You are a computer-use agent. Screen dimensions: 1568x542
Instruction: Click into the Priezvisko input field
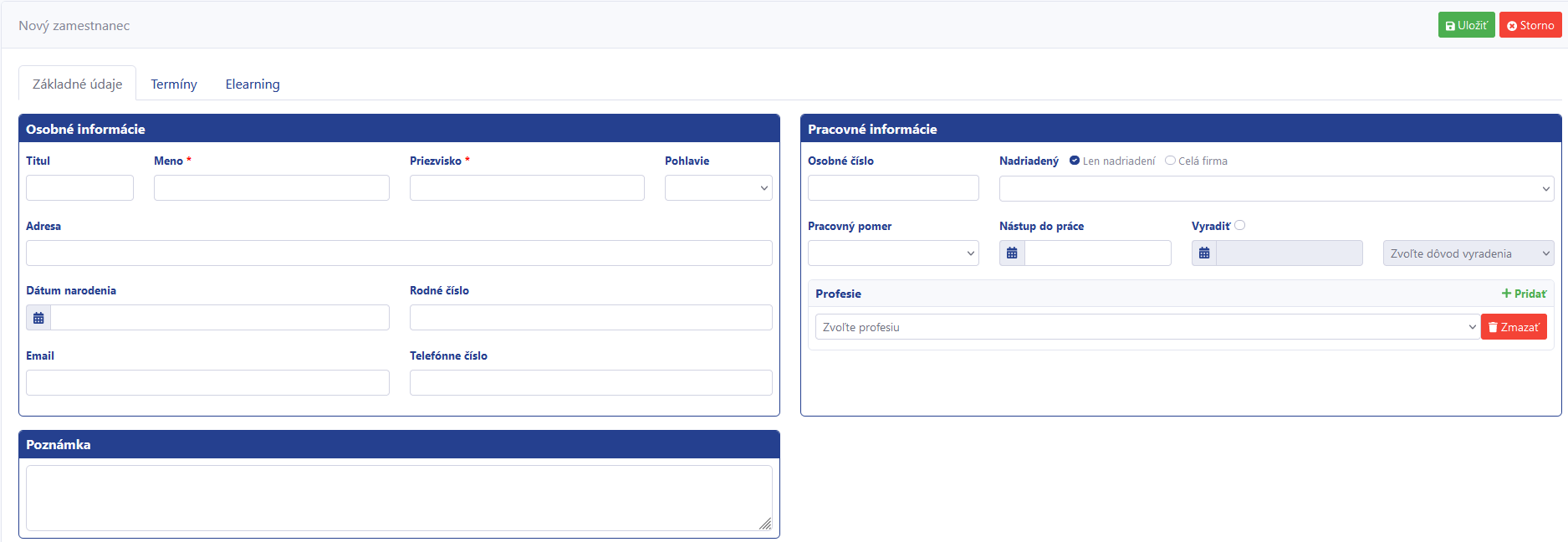pos(527,188)
